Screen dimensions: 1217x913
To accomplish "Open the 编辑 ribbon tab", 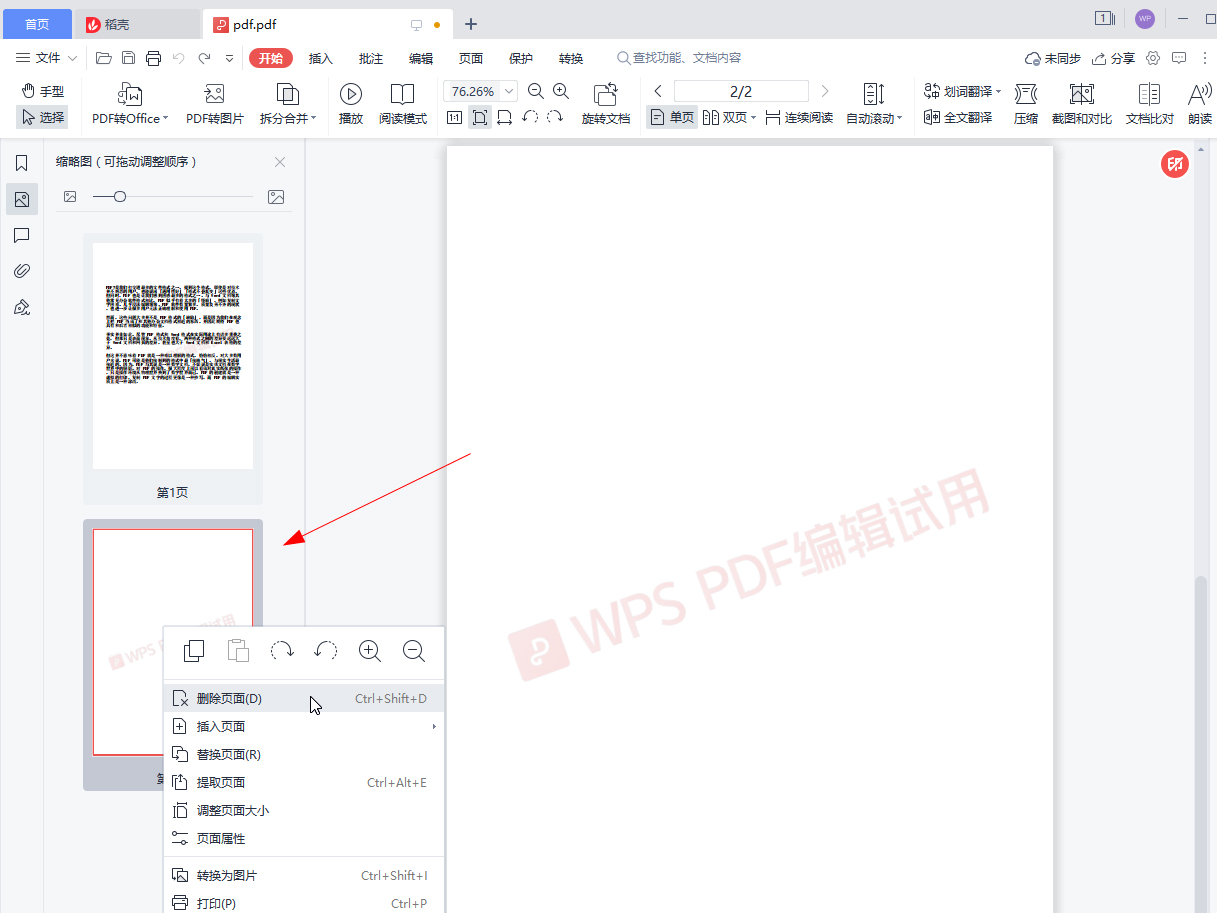I will click(x=421, y=58).
